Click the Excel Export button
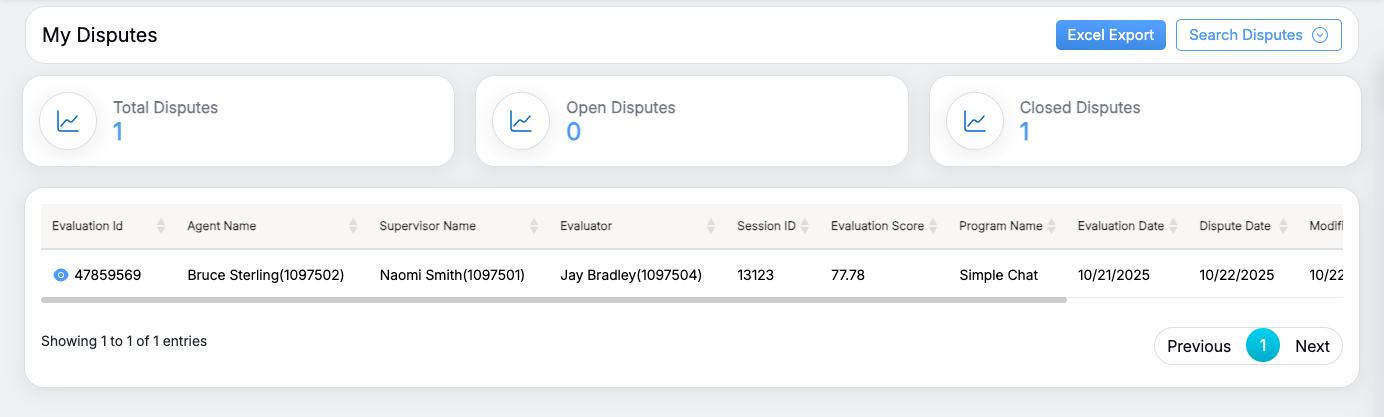 click(1110, 35)
